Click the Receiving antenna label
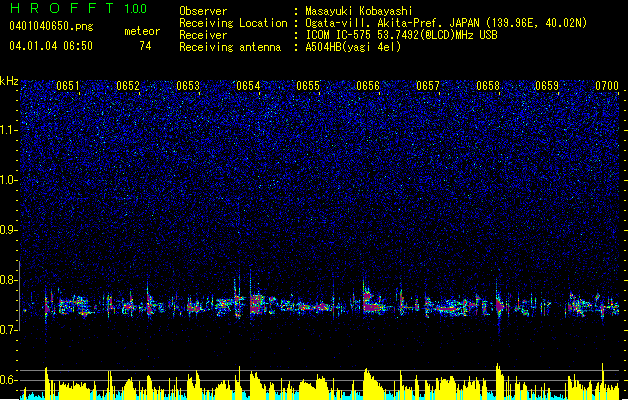Image resolution: width=629 pixels, height=400 pixels. (230, 47)
